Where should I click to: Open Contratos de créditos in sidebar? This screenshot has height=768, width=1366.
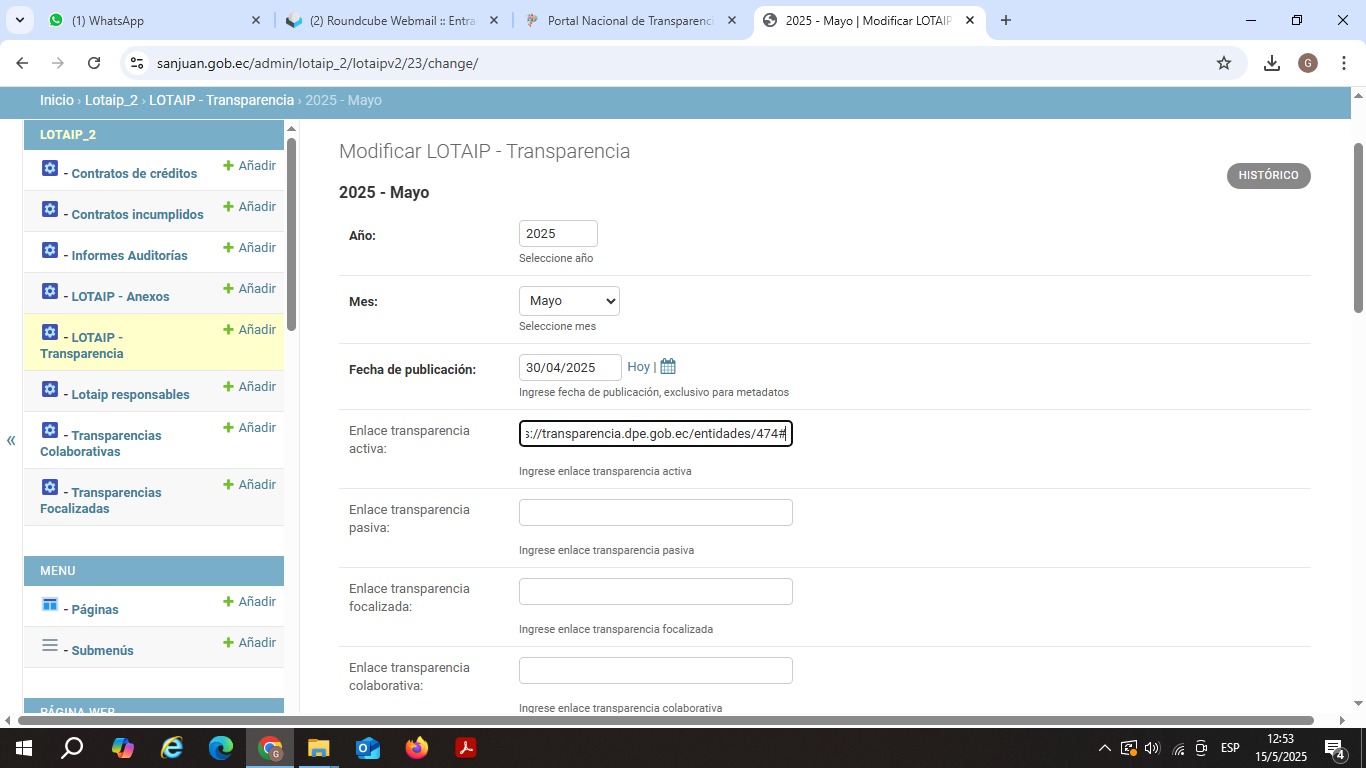point(134,173)
